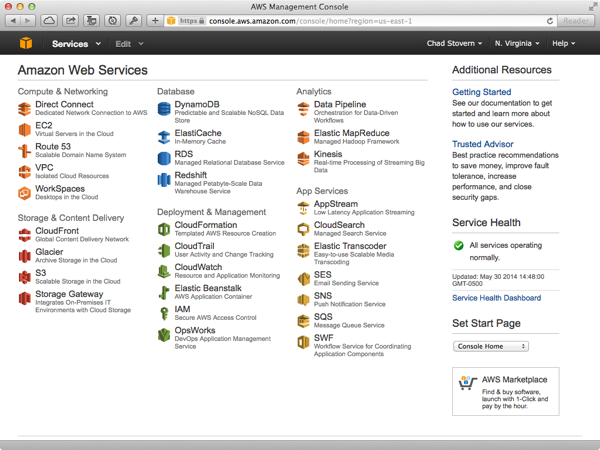
Task: Open the Edit dropdown in the navbar
Action: (129, 44)
